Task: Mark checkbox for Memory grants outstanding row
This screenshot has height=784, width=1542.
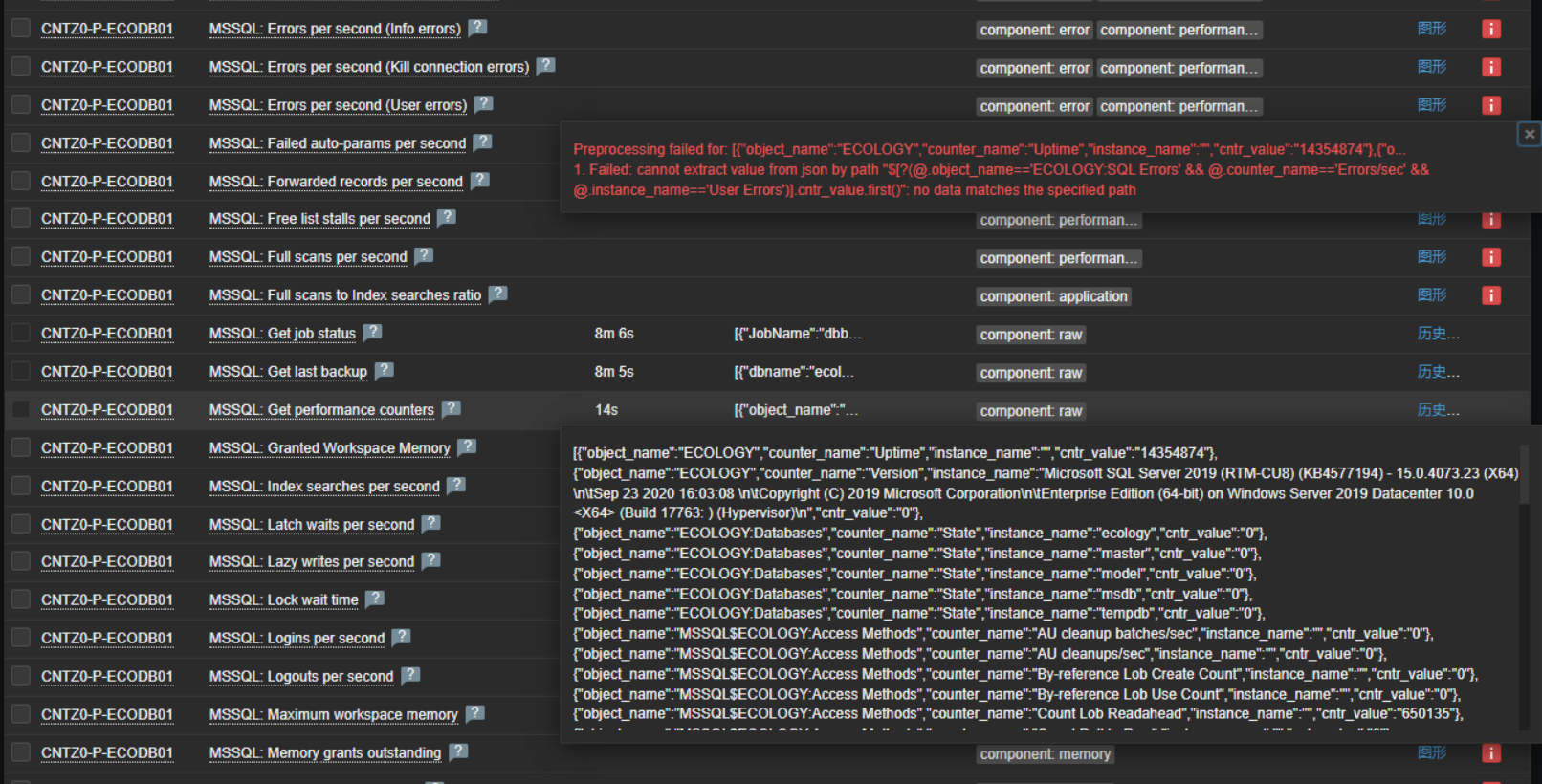Action: (x=20, y=752)
